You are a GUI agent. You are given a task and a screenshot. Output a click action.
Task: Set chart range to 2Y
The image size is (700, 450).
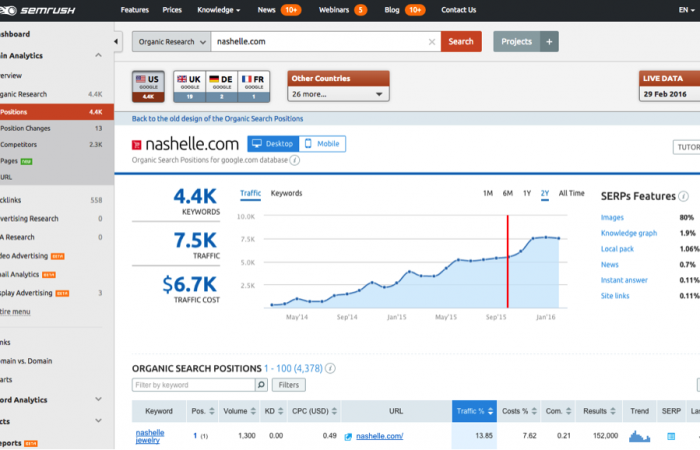pyautogui.click(x=545, y=193)
